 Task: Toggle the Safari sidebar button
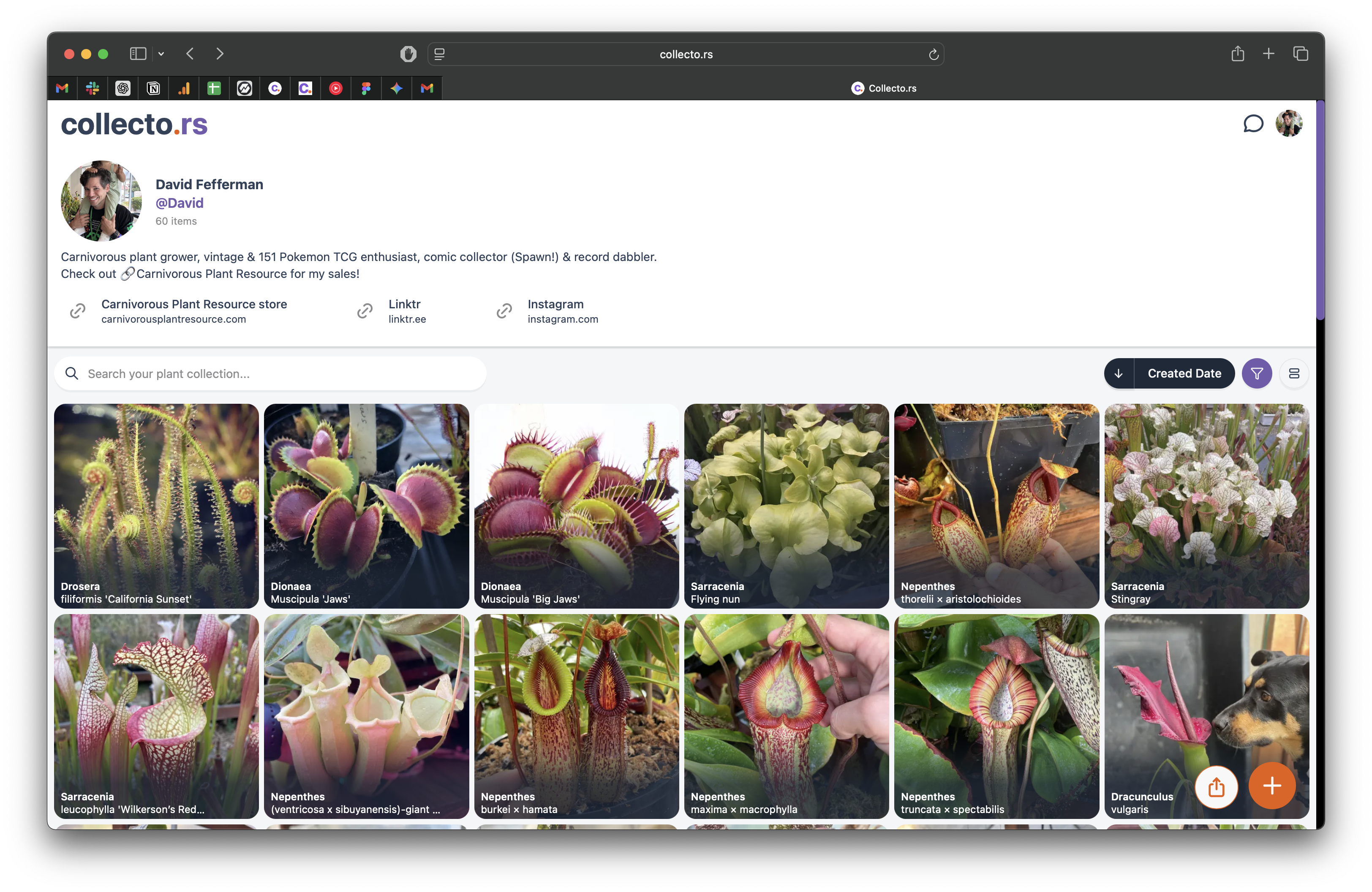[138, 54]
